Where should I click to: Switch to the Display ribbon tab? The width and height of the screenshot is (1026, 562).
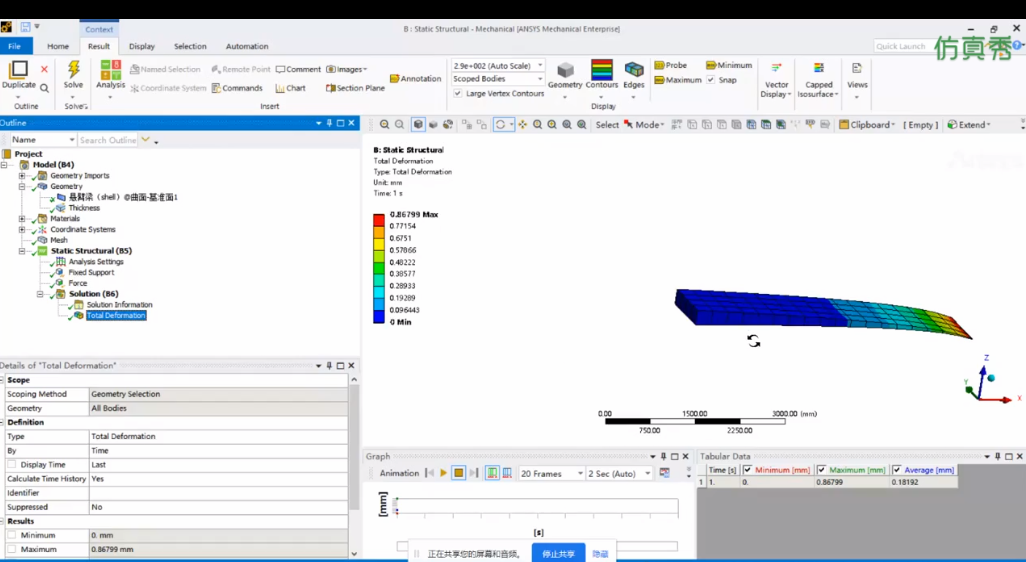(x=142, y=46)
